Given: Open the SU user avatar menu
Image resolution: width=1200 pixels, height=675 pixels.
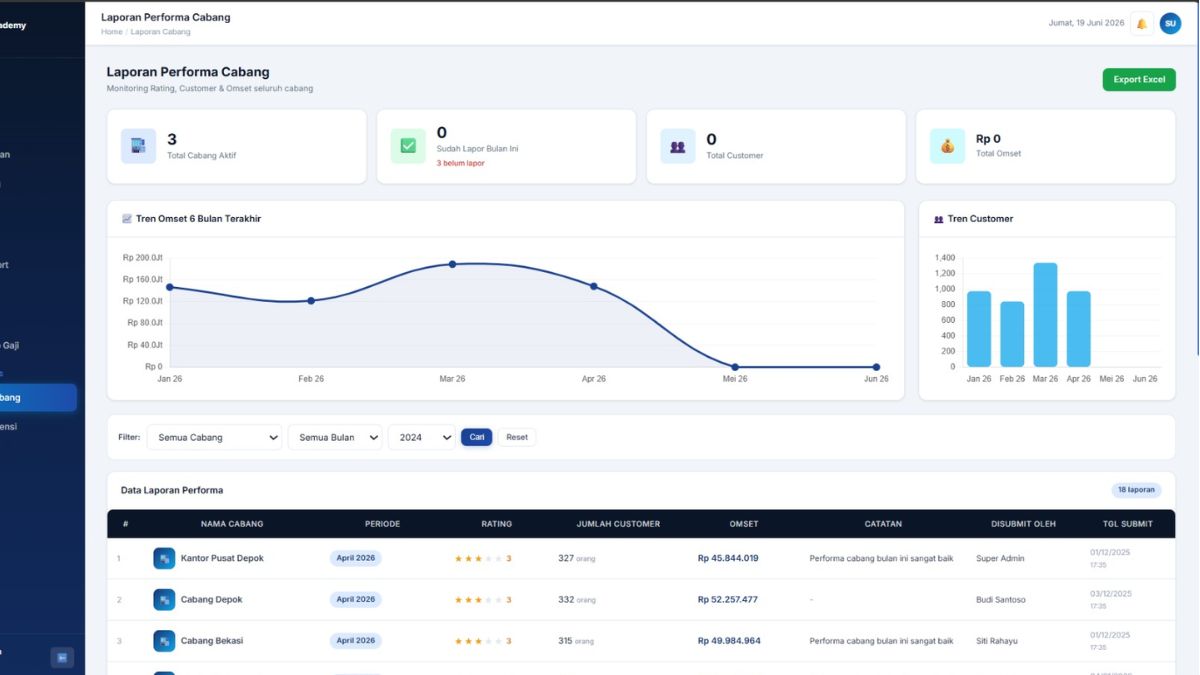Looking at the screenshot, I should tap(1170, 23).
